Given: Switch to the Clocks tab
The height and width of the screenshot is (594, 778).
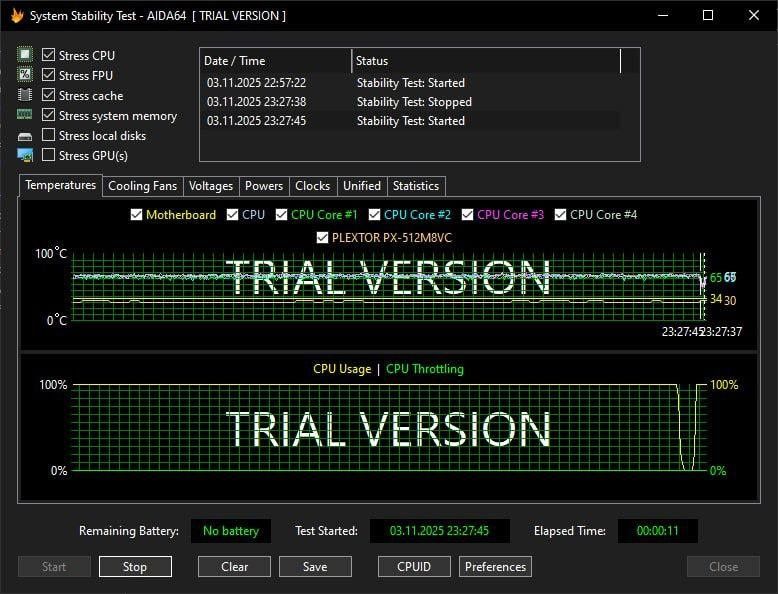Looking at the screenshot, I should [313, 186].
